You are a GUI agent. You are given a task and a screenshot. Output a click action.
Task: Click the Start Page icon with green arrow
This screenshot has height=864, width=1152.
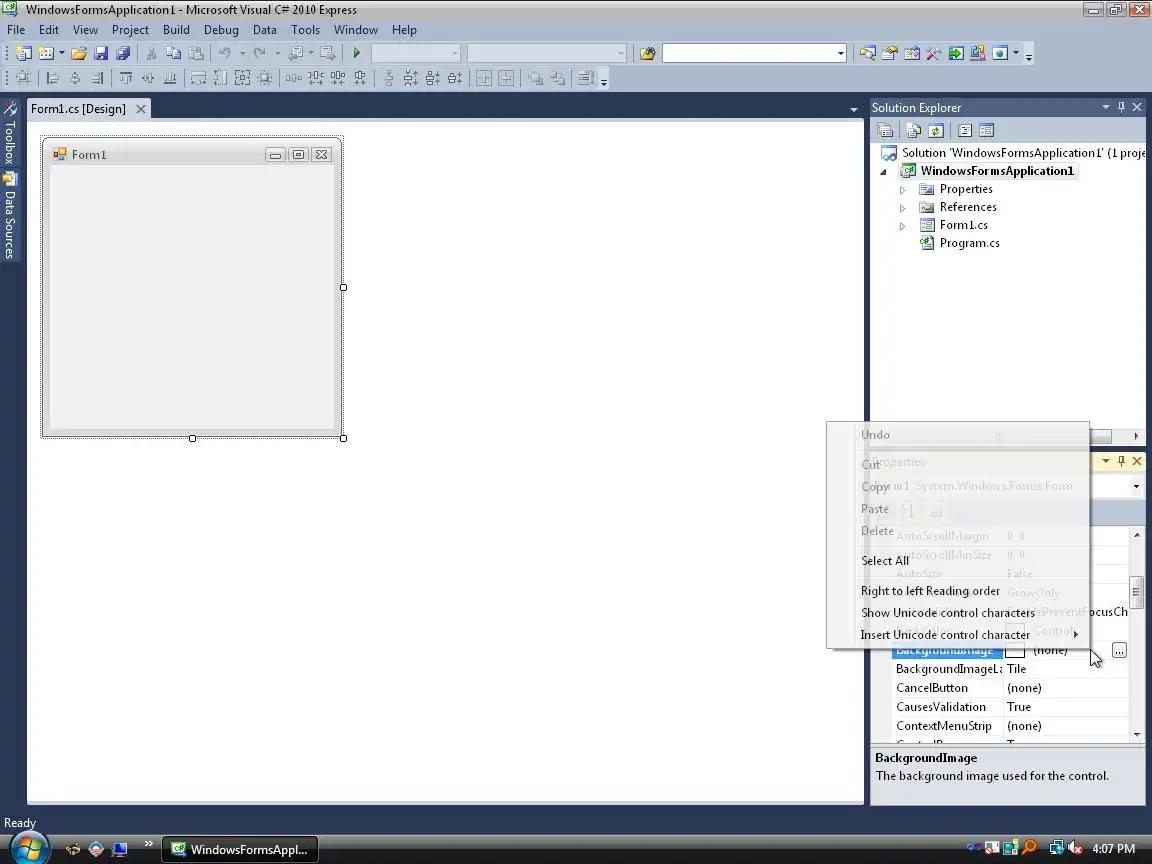(x=956, y=53)
